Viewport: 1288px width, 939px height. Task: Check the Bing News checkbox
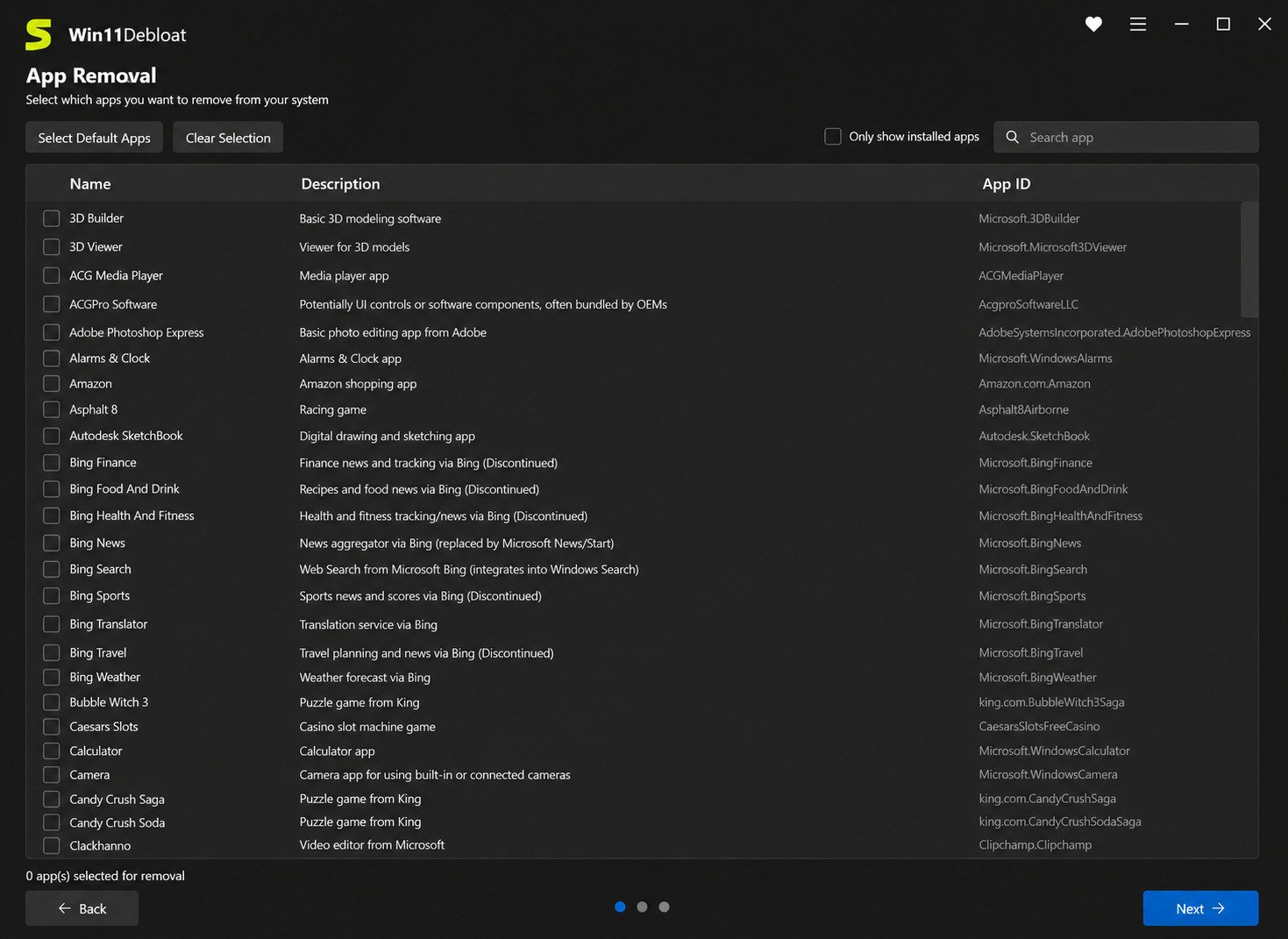[52, 543]
